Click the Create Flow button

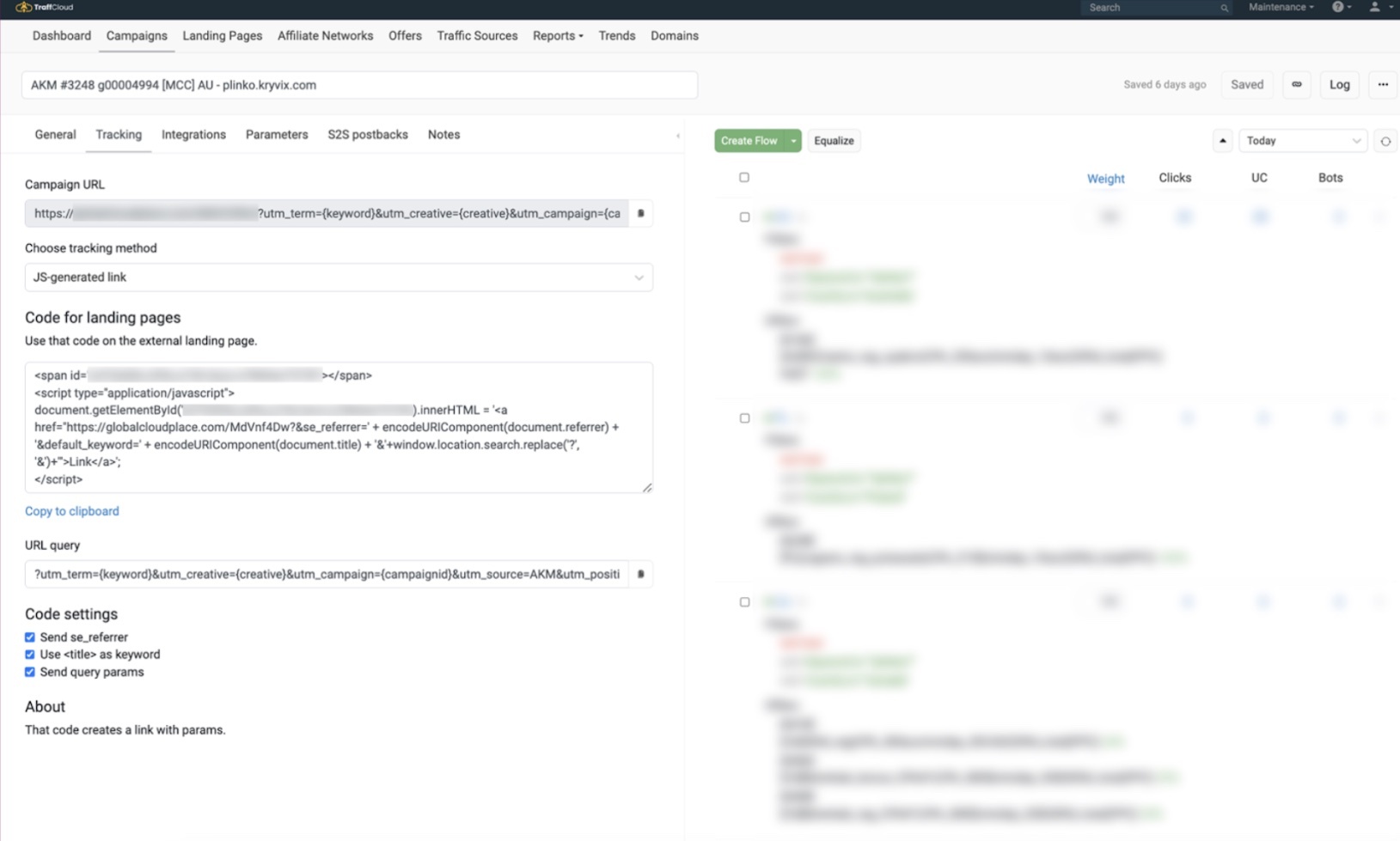[749, 141]
